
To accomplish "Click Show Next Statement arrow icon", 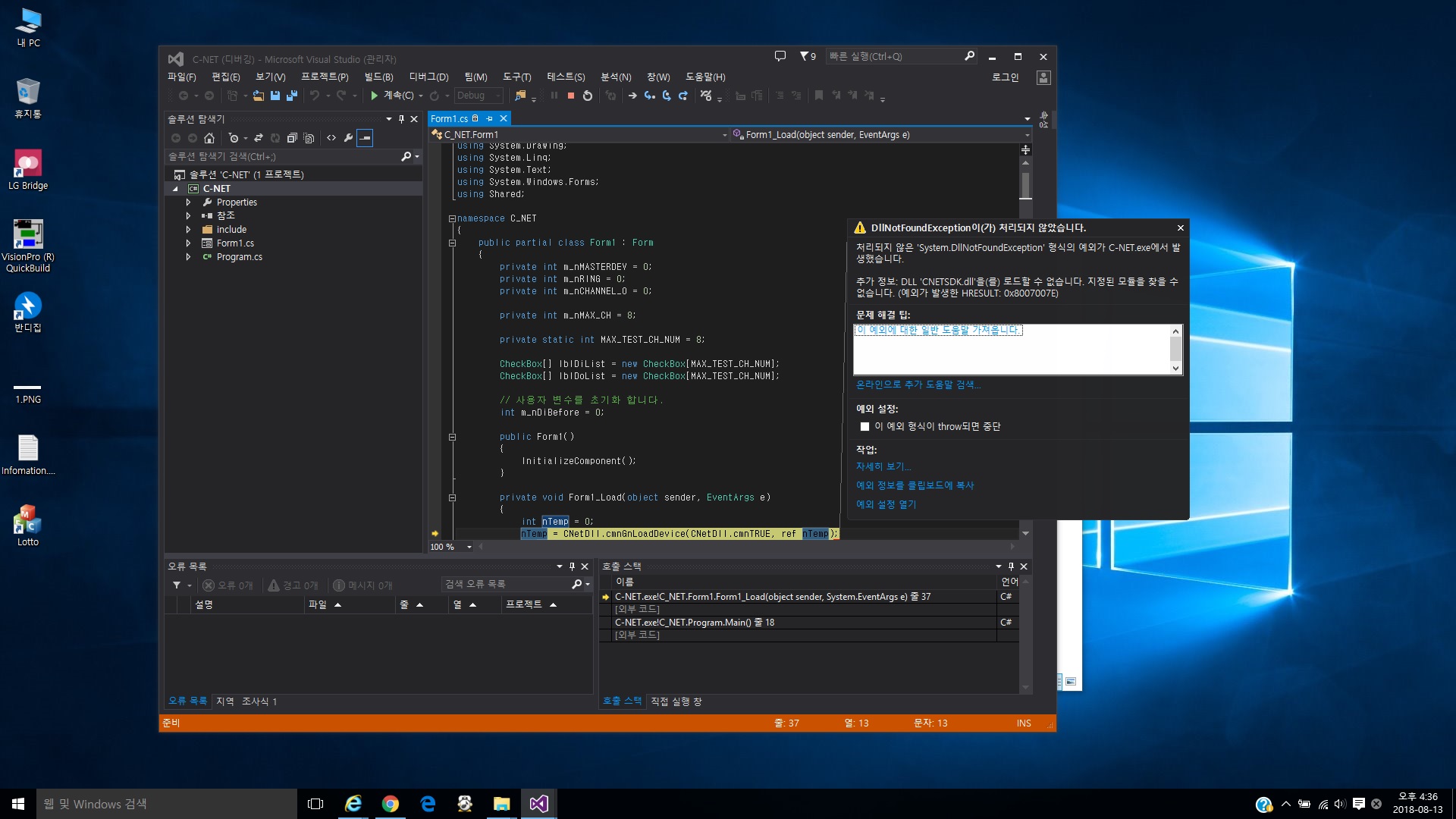I will 632,96.
